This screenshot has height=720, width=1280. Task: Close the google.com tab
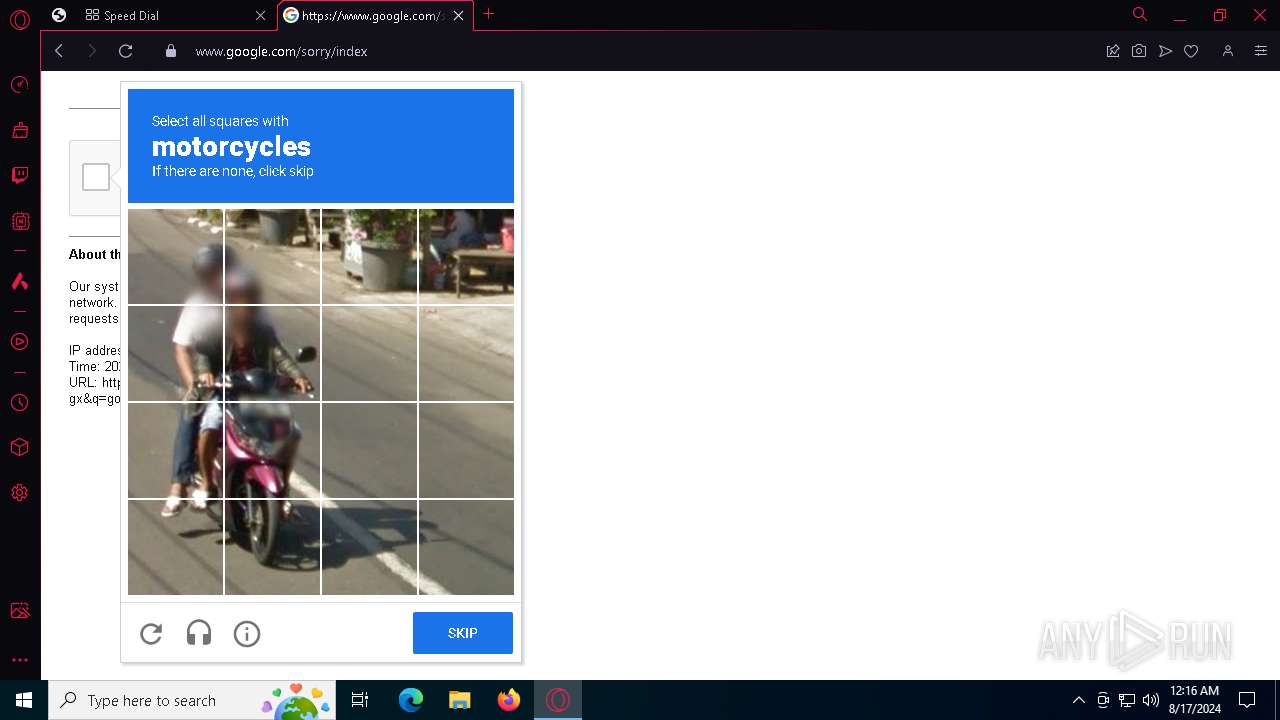coord(459,16)
